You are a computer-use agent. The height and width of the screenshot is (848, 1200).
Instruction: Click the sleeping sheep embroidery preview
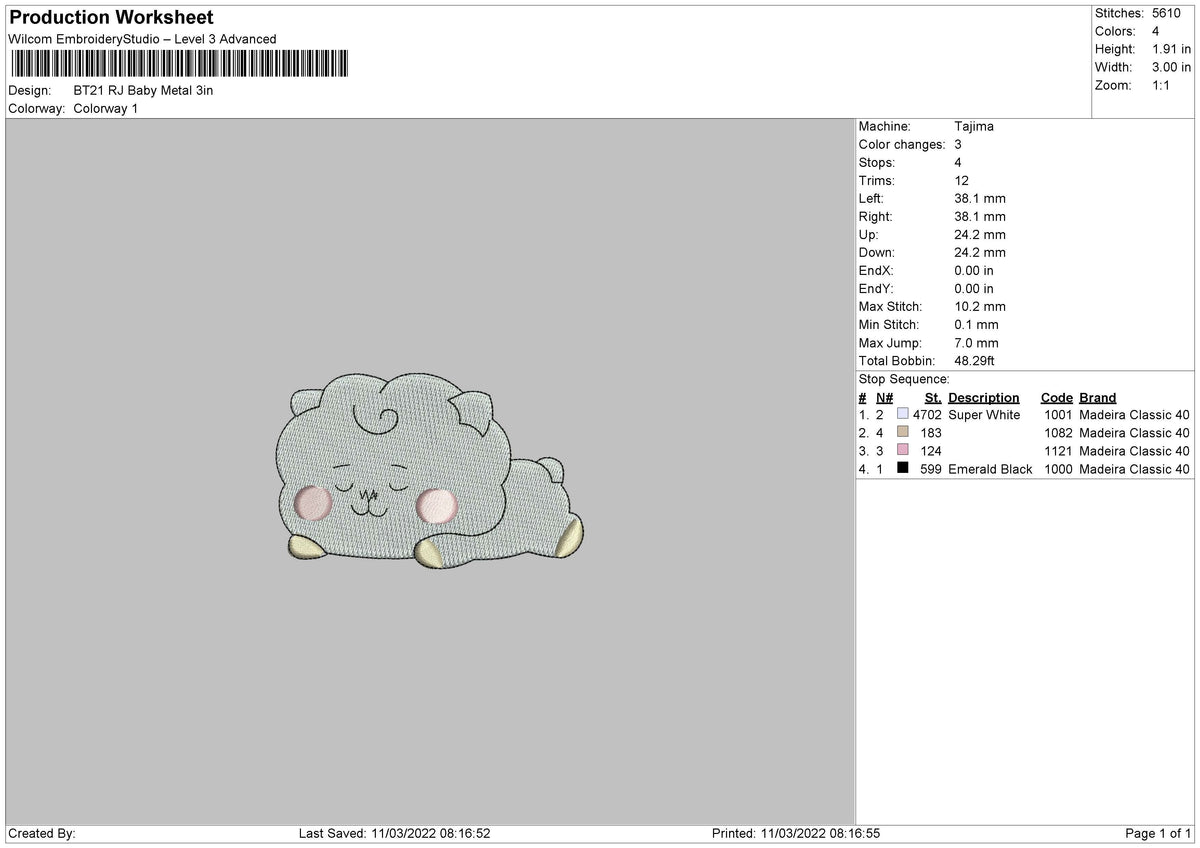pyautogui.click(x=429, y=469)
